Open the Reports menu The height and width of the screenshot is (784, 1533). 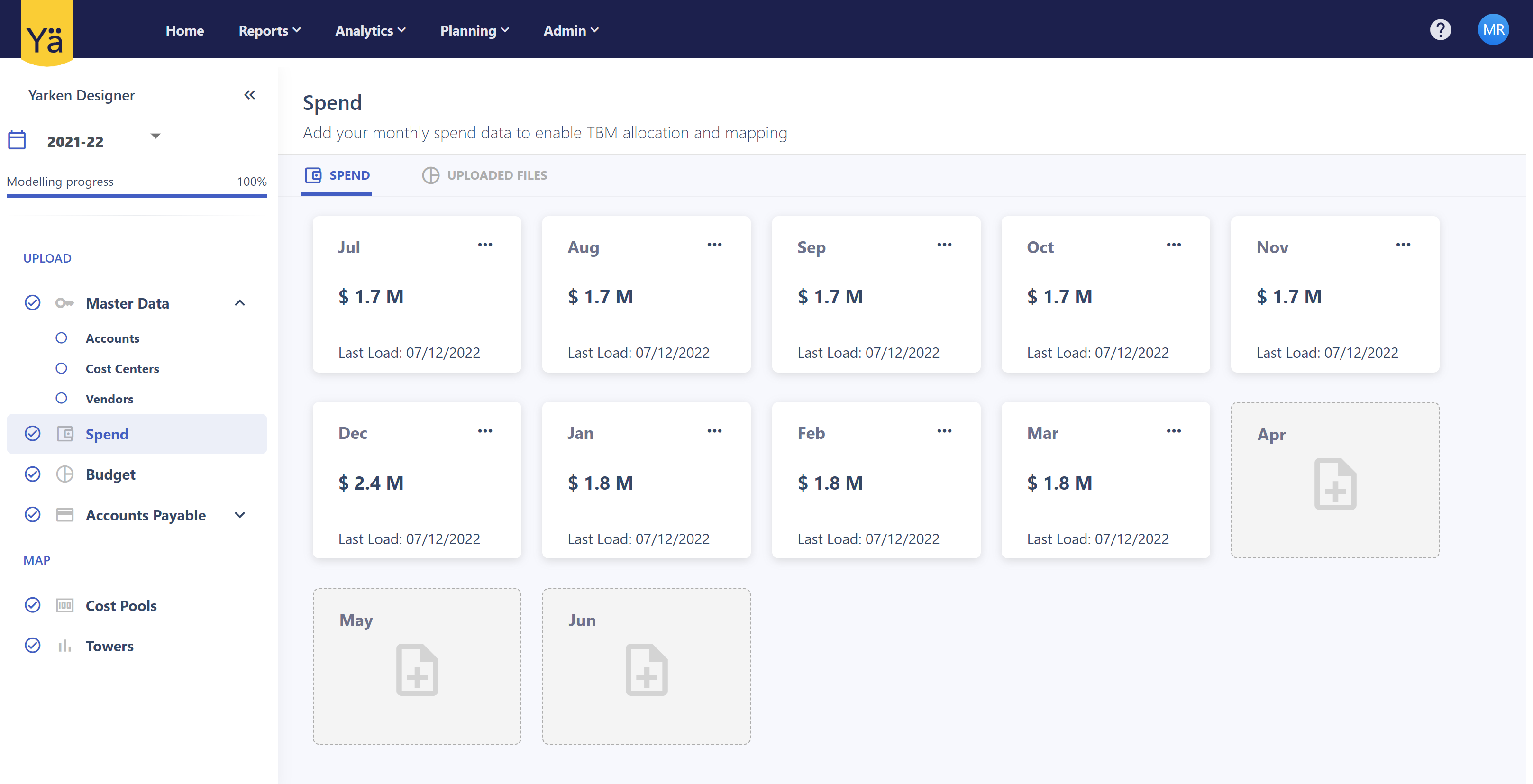coord(269,30)
